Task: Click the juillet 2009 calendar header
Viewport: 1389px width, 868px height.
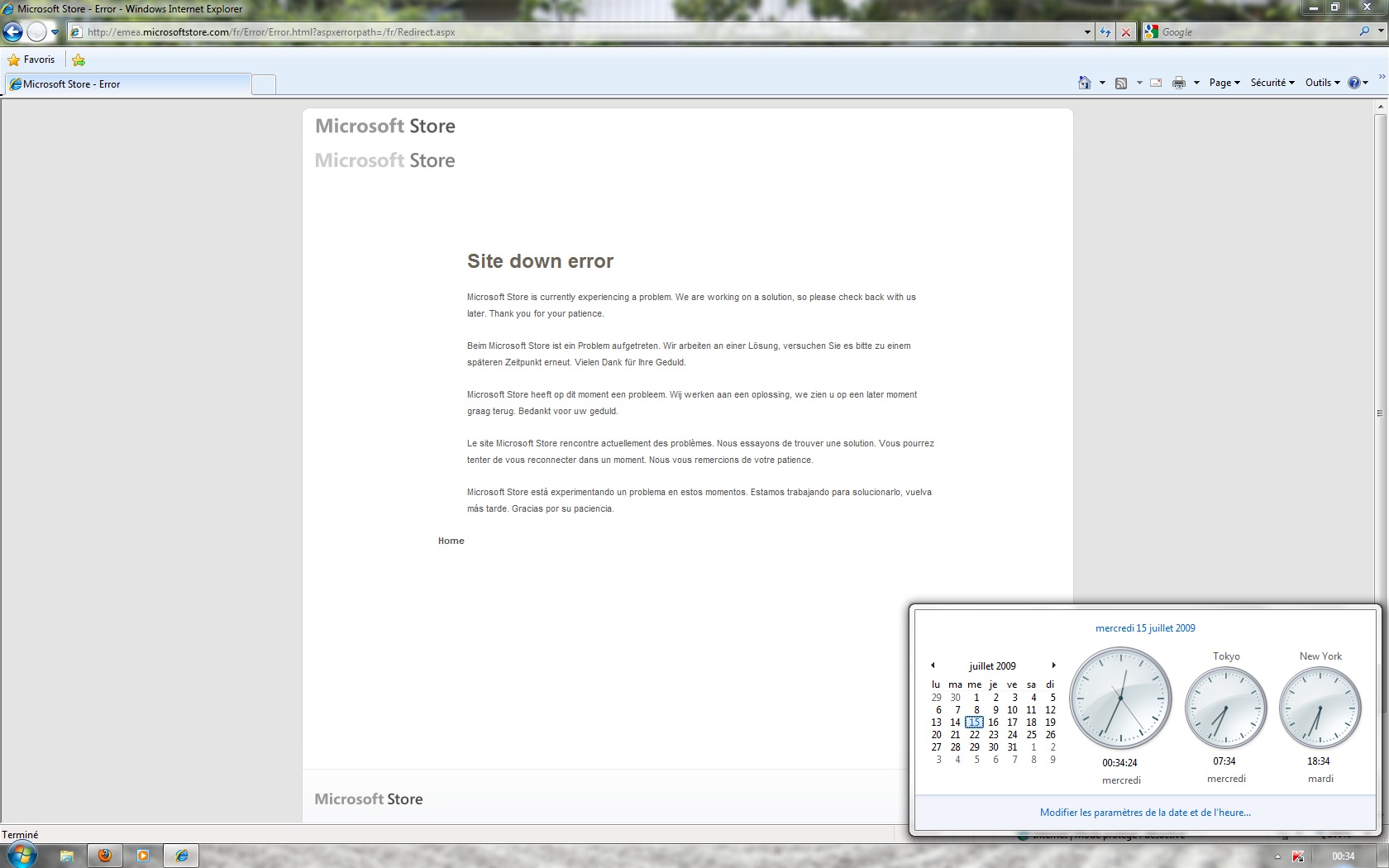Action: (993, 666)
